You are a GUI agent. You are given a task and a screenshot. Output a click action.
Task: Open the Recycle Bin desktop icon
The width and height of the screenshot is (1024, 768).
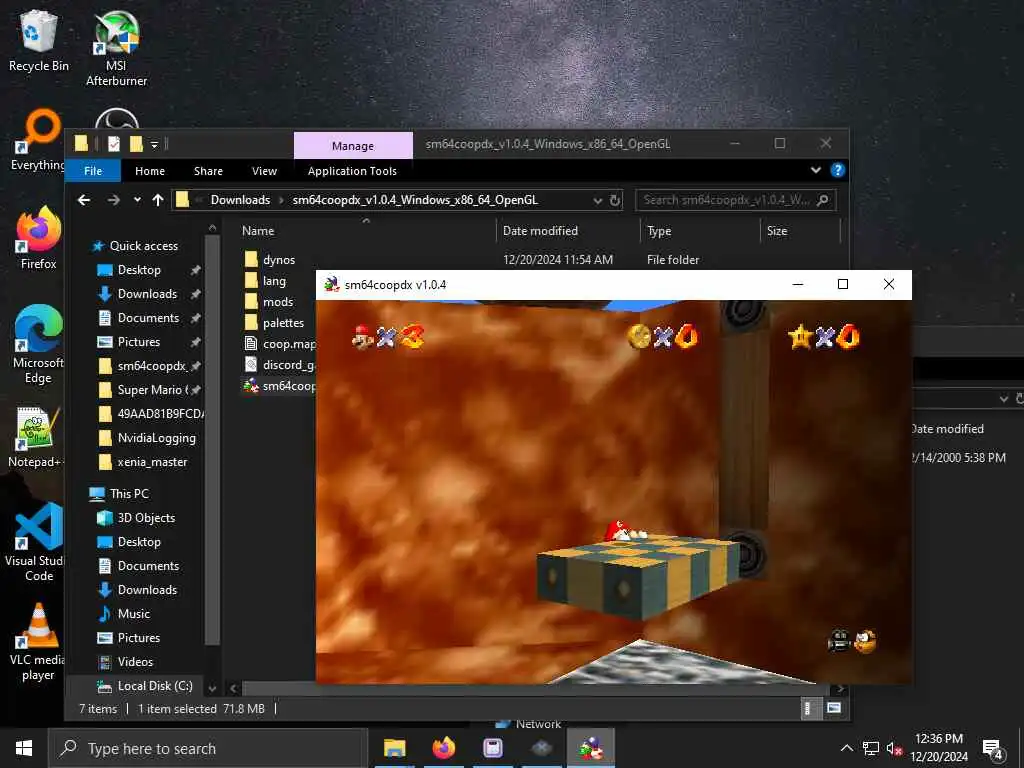[39, 40]
